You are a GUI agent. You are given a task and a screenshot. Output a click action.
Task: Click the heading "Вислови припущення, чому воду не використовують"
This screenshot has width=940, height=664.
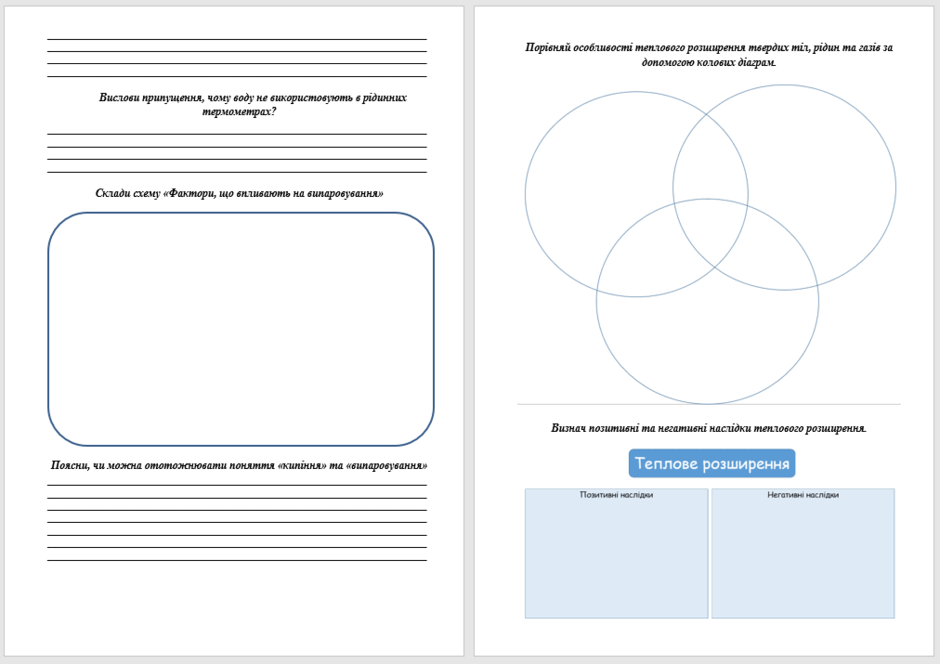[225, 98]
